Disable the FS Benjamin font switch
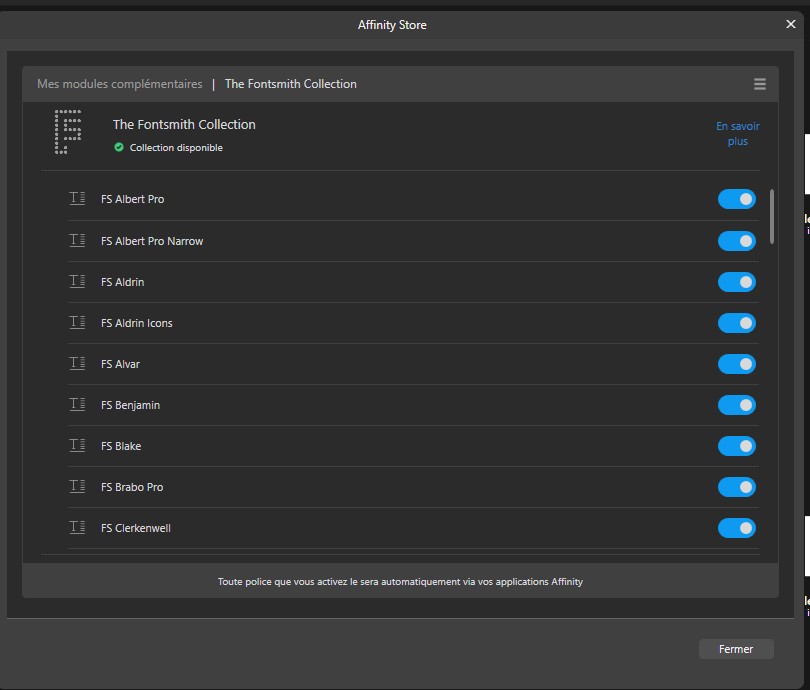Screen dimensions: 810x690 737,405
